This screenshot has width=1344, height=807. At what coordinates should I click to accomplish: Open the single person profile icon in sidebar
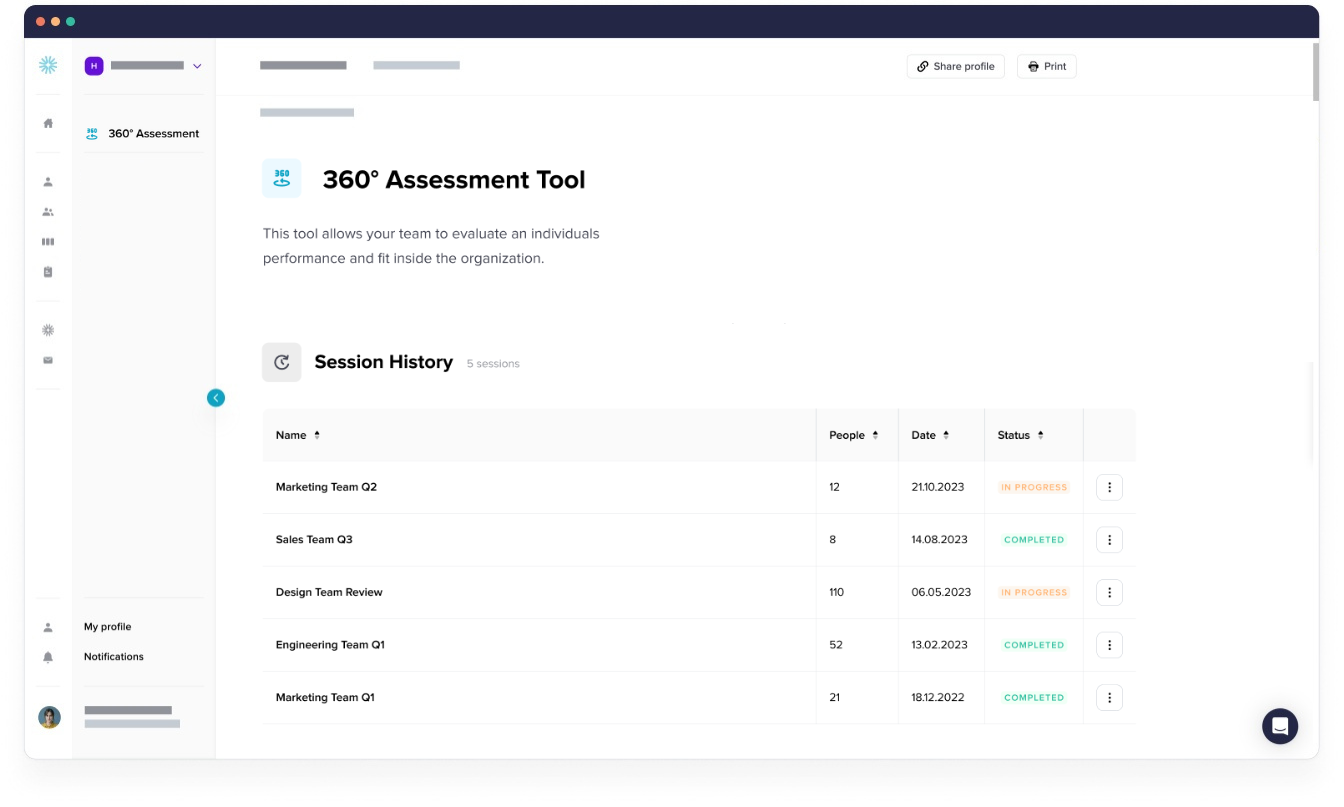(47, 181)
